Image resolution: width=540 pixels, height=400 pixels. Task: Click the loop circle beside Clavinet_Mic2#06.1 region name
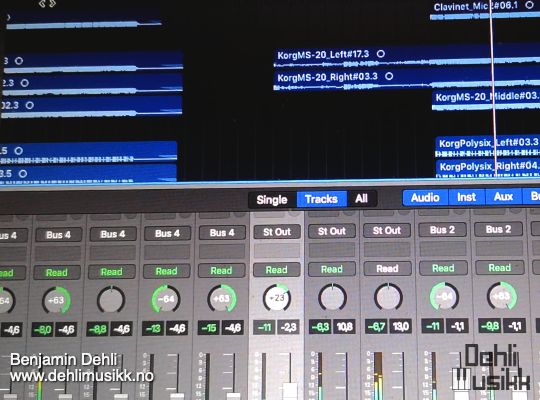[529, 5]
